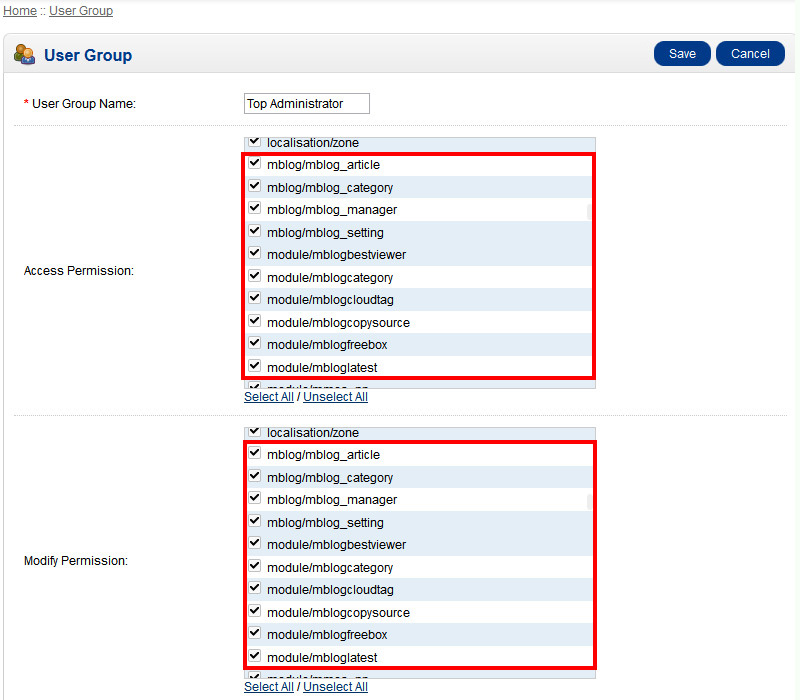The width and height of the screenshot is (800, 700).
Task: Toggle mblog/mblog_setting checkbox under Modify Permission
Action: [254, 522]
